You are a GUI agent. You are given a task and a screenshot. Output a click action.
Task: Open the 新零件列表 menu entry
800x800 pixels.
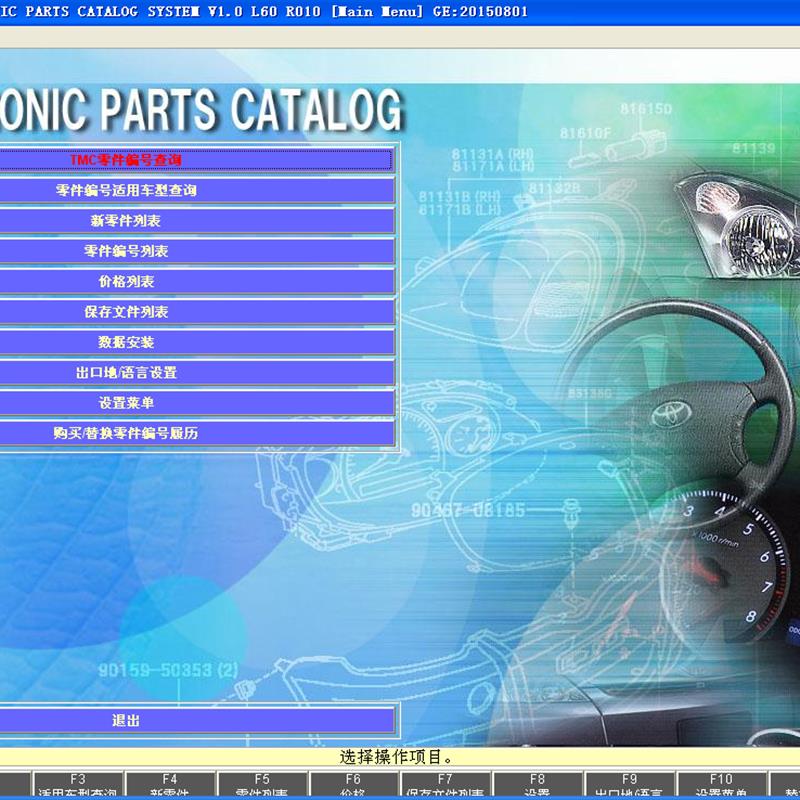tap(196, 221)
